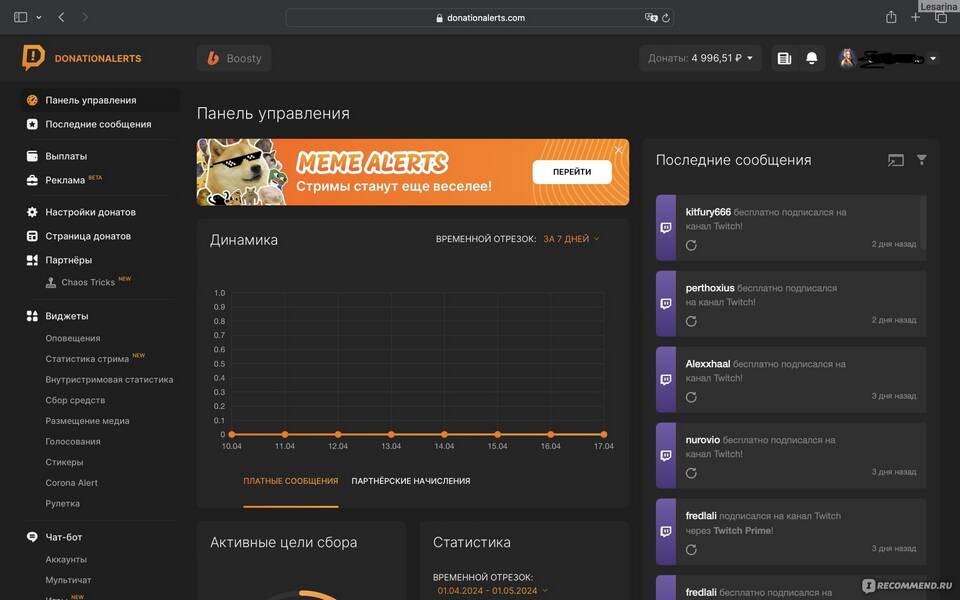The image size is (960, 600).
Task: Click the translate icon in address bar
Action: coord(651,18)
